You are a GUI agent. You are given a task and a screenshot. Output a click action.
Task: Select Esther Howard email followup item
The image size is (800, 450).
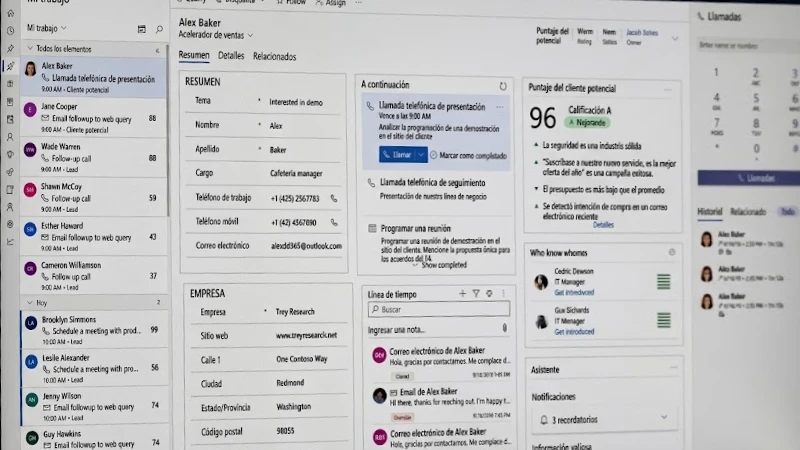(x=93, y=237)
